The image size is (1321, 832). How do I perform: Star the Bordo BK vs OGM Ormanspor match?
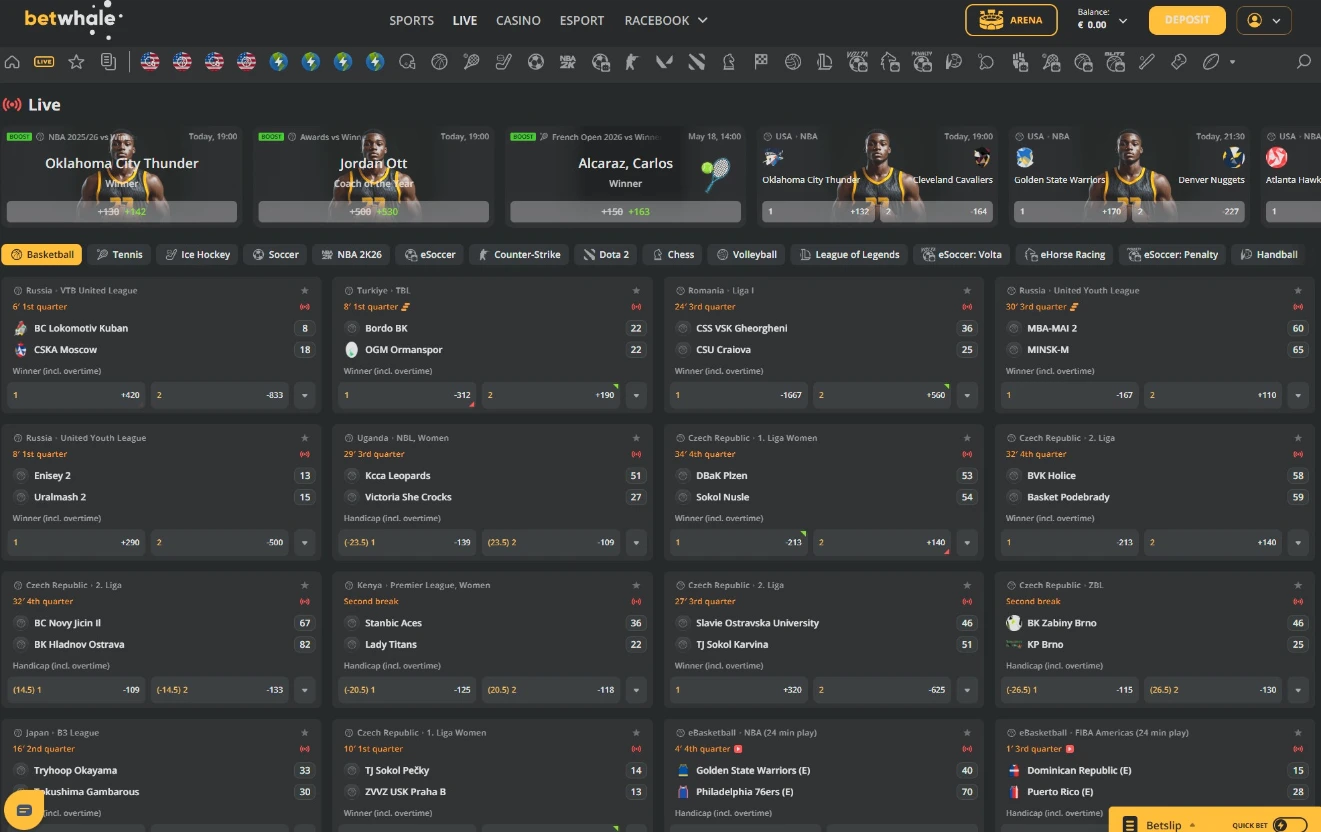coord(636,291)
